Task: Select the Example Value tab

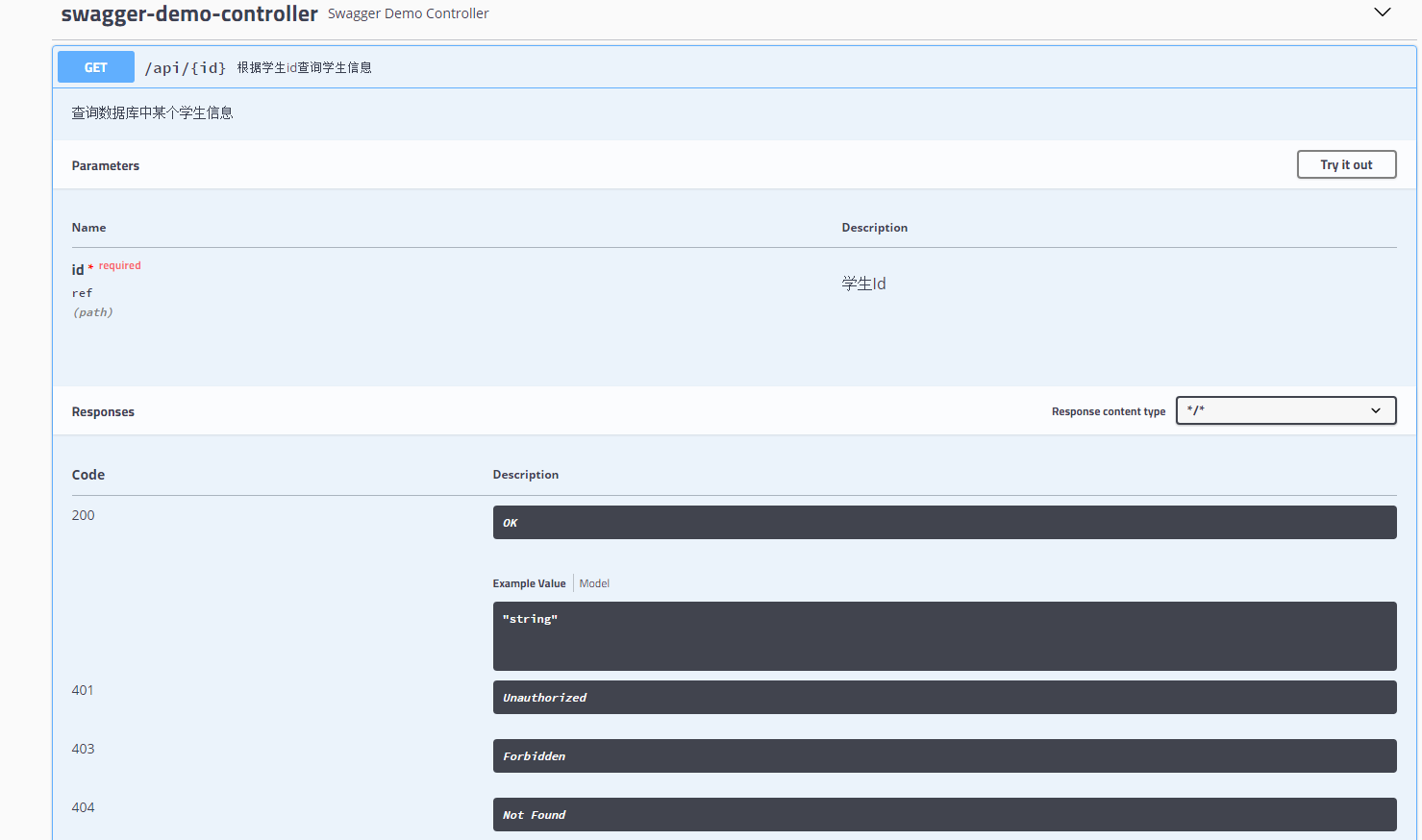Action: (529, 583)
